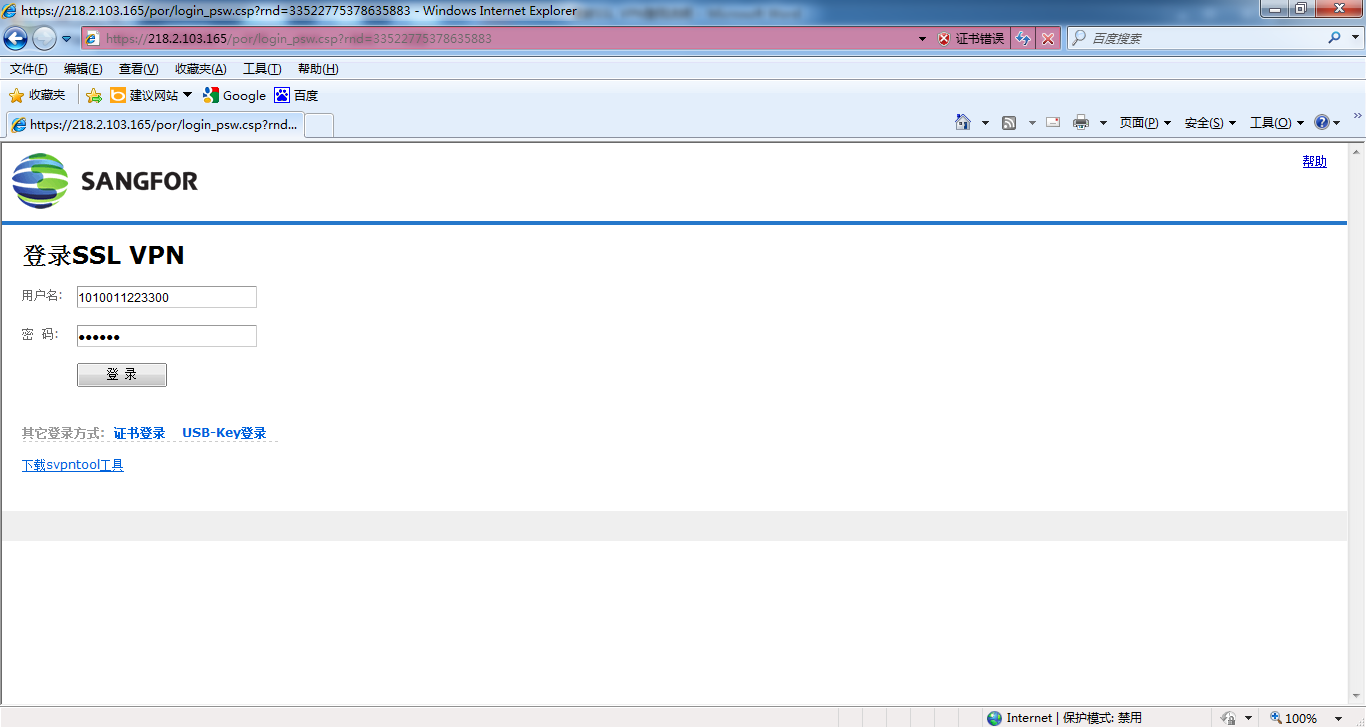Open the Google favorites bookmark
Image resolution: width=1366 pixels, height=728 pixels.
point(234,95)
